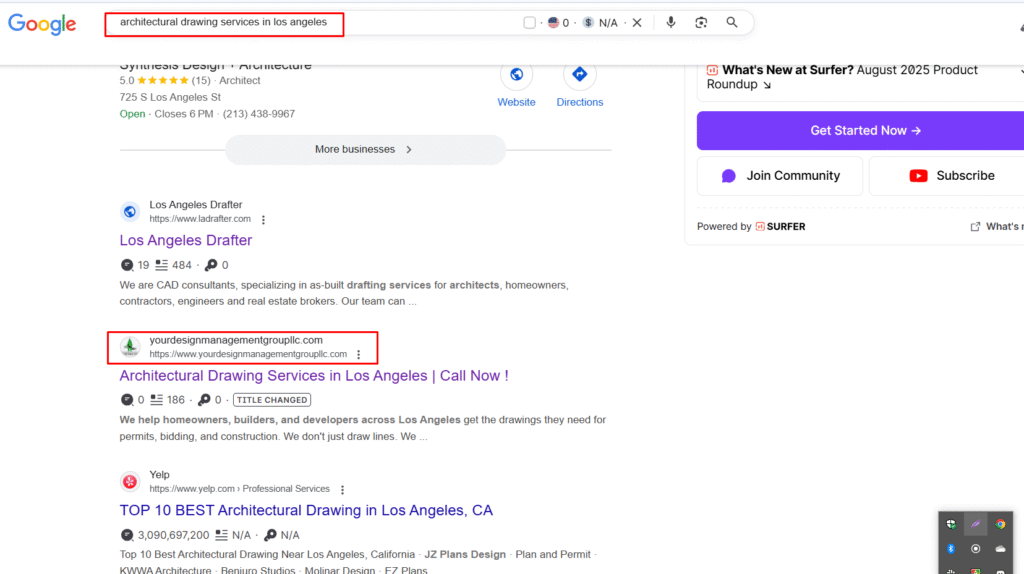Tick the checkbox in the search bar
The height and width of the screenshot is (574, 1024).
click(x=530, y=23)
